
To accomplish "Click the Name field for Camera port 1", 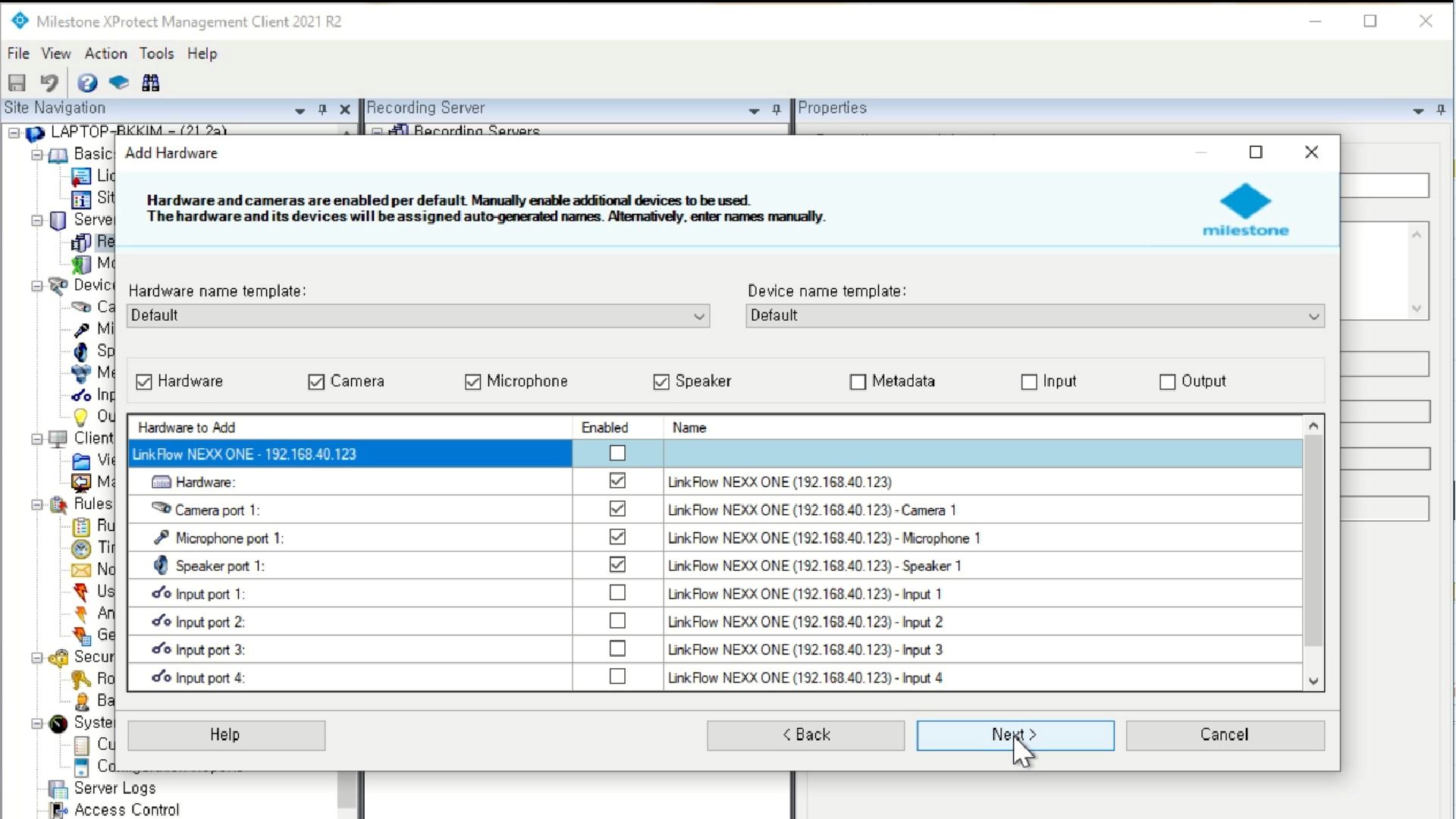I will click(x=983, y=510).
